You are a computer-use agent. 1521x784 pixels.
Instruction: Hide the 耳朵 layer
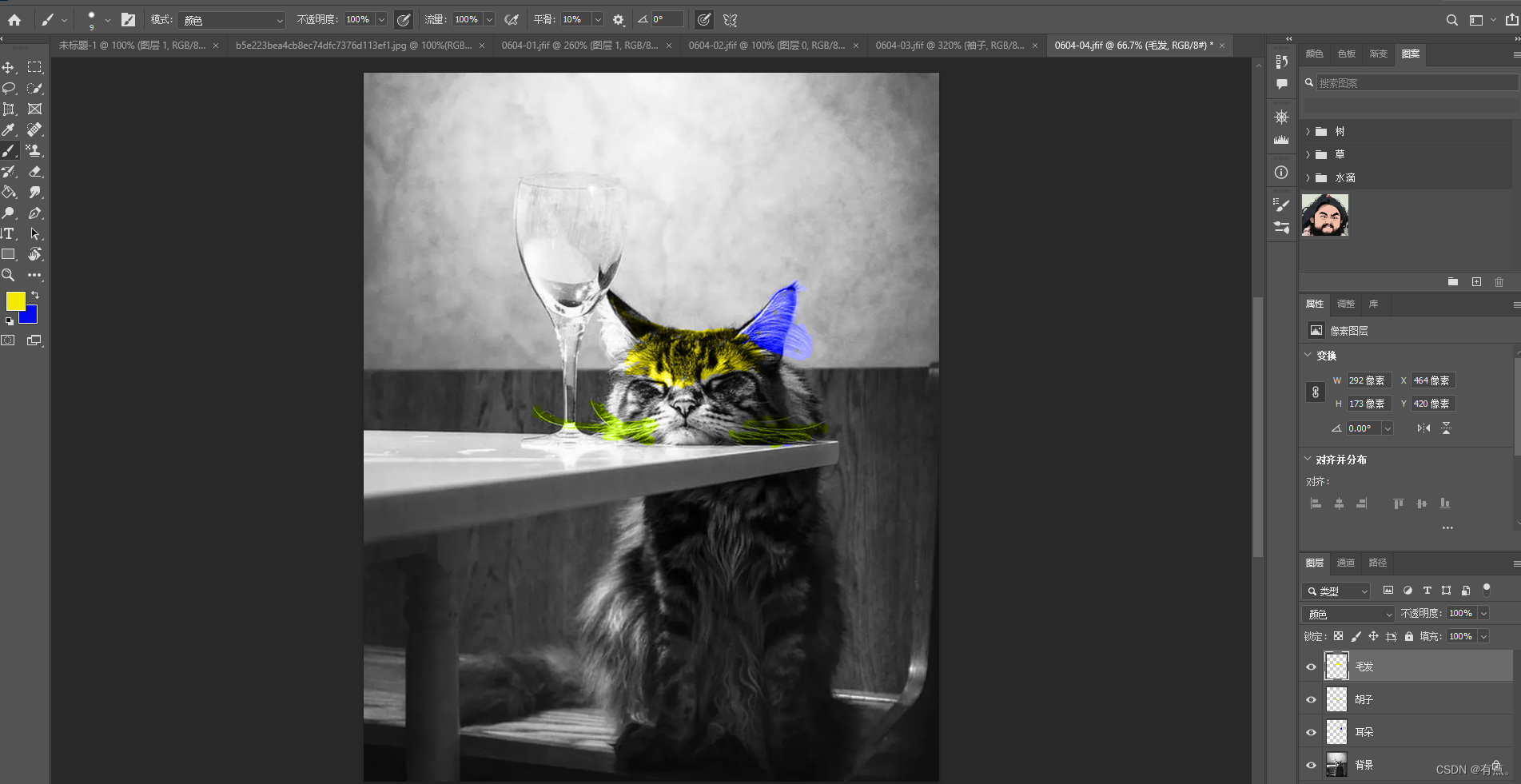coord(1311,733)
